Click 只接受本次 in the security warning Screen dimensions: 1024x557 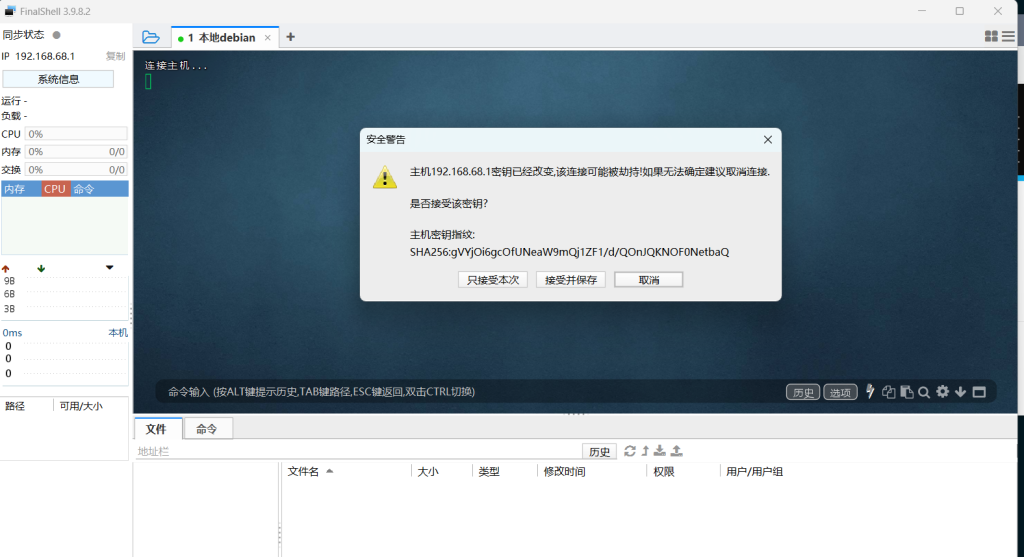click(493, 280)
